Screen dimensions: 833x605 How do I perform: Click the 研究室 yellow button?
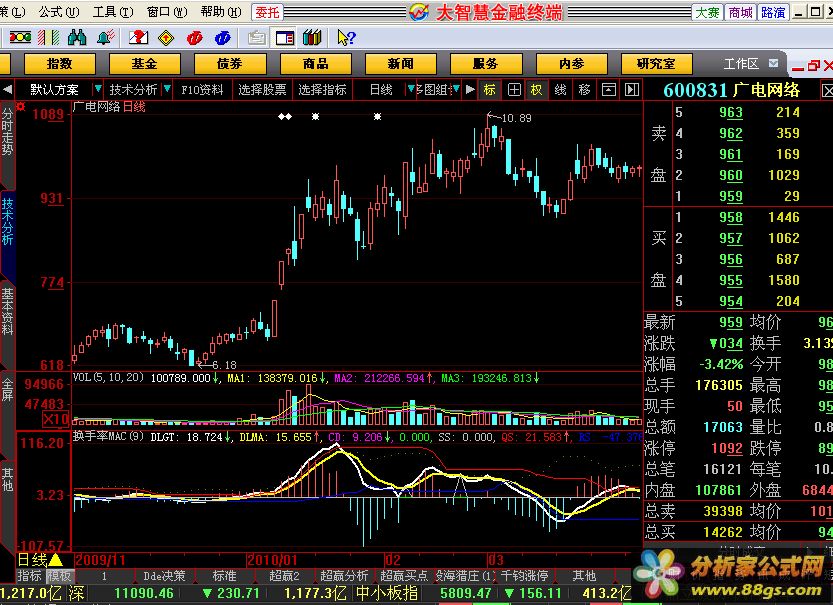point(657,64)
